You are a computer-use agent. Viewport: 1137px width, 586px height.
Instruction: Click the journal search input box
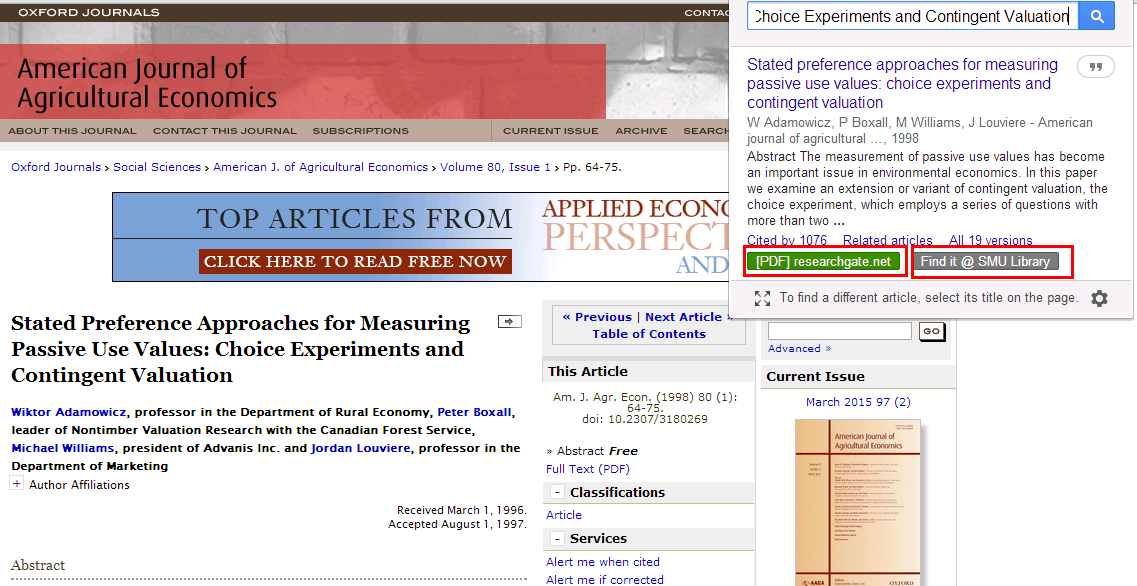pyautogui.click(x=840, y=331)
